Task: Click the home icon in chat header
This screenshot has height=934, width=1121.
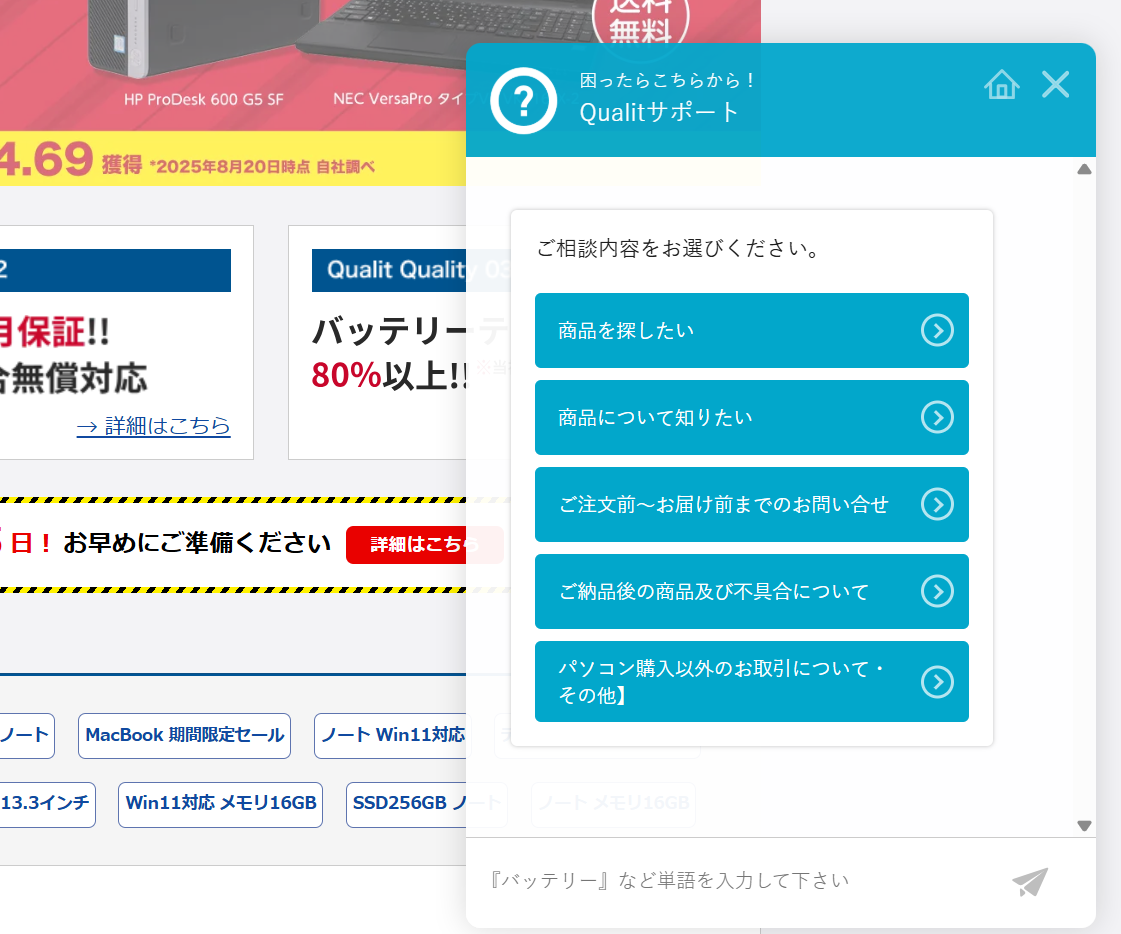Action: pos(1001,85)
